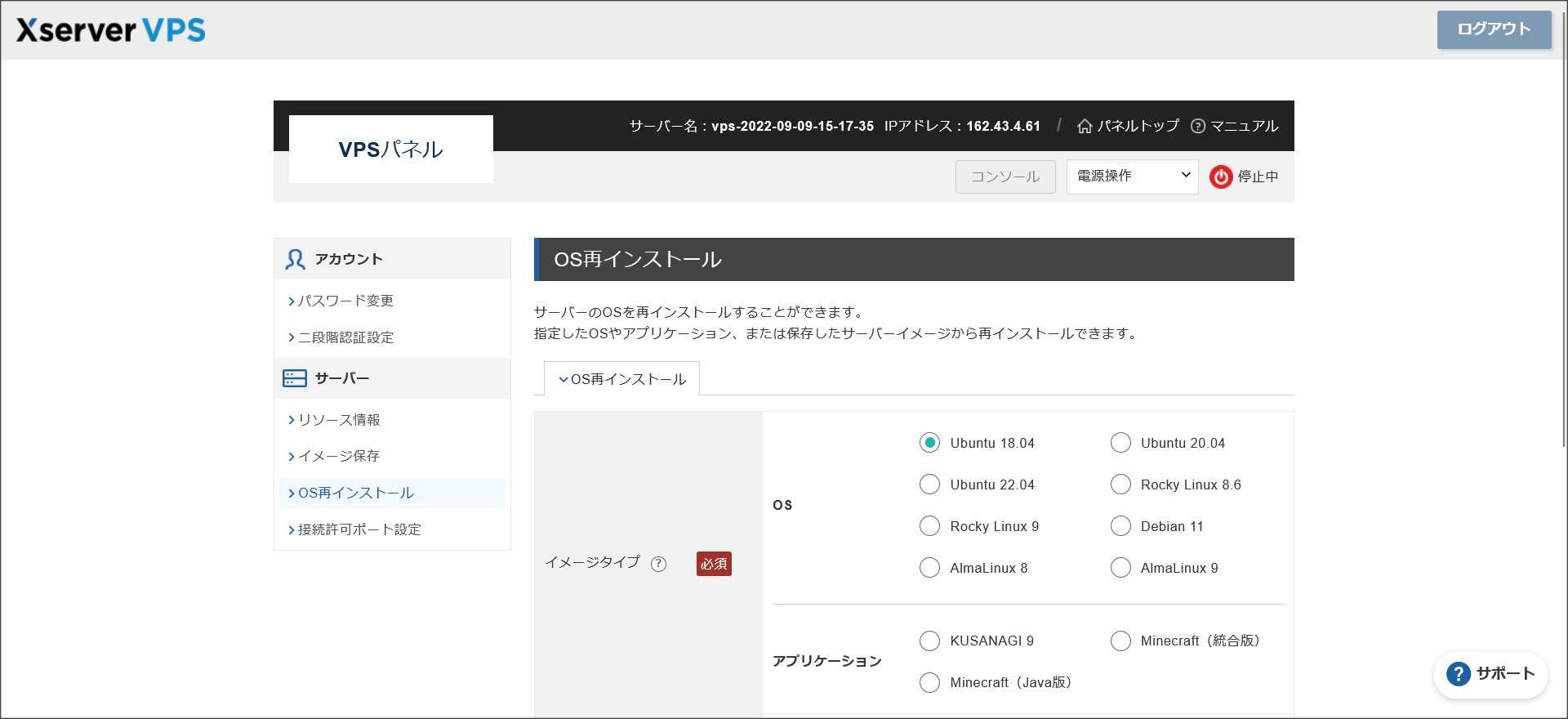Click the サーバー server icon
Screen dimensions: 1568x719
point(294,378)
